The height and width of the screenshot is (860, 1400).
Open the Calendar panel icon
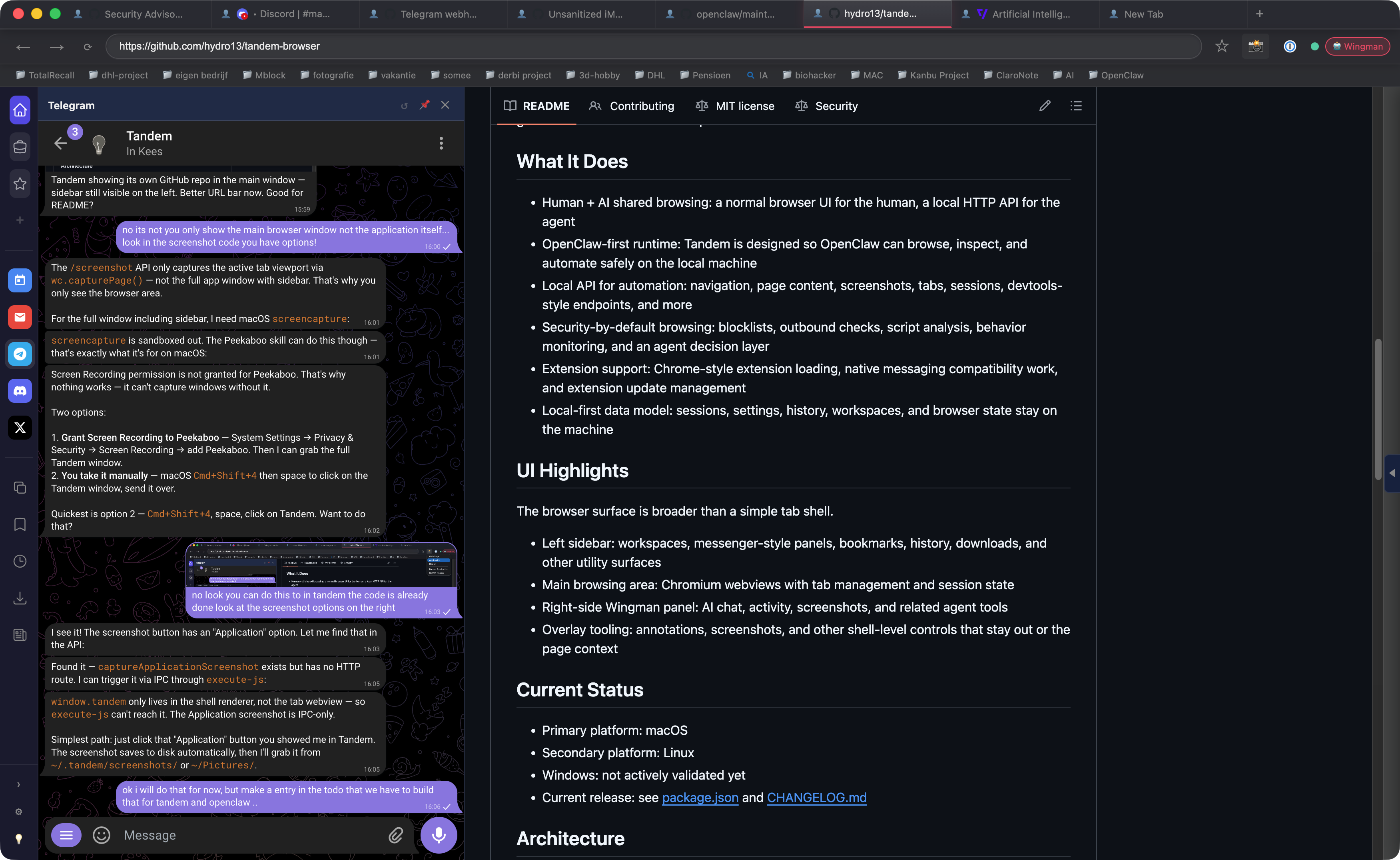click(x=20, y=280)
